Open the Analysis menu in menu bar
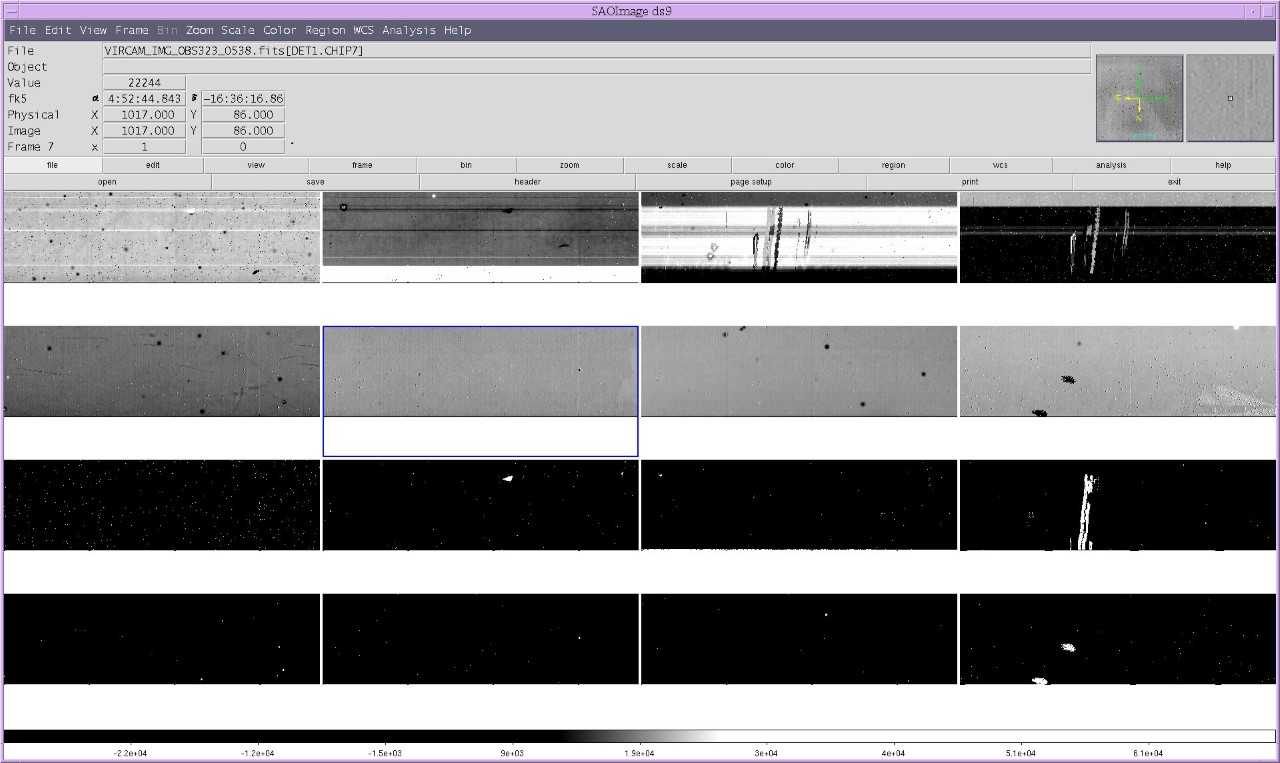Image resolution: width=1280 pixels, height=763 pixels. point(408,30)
